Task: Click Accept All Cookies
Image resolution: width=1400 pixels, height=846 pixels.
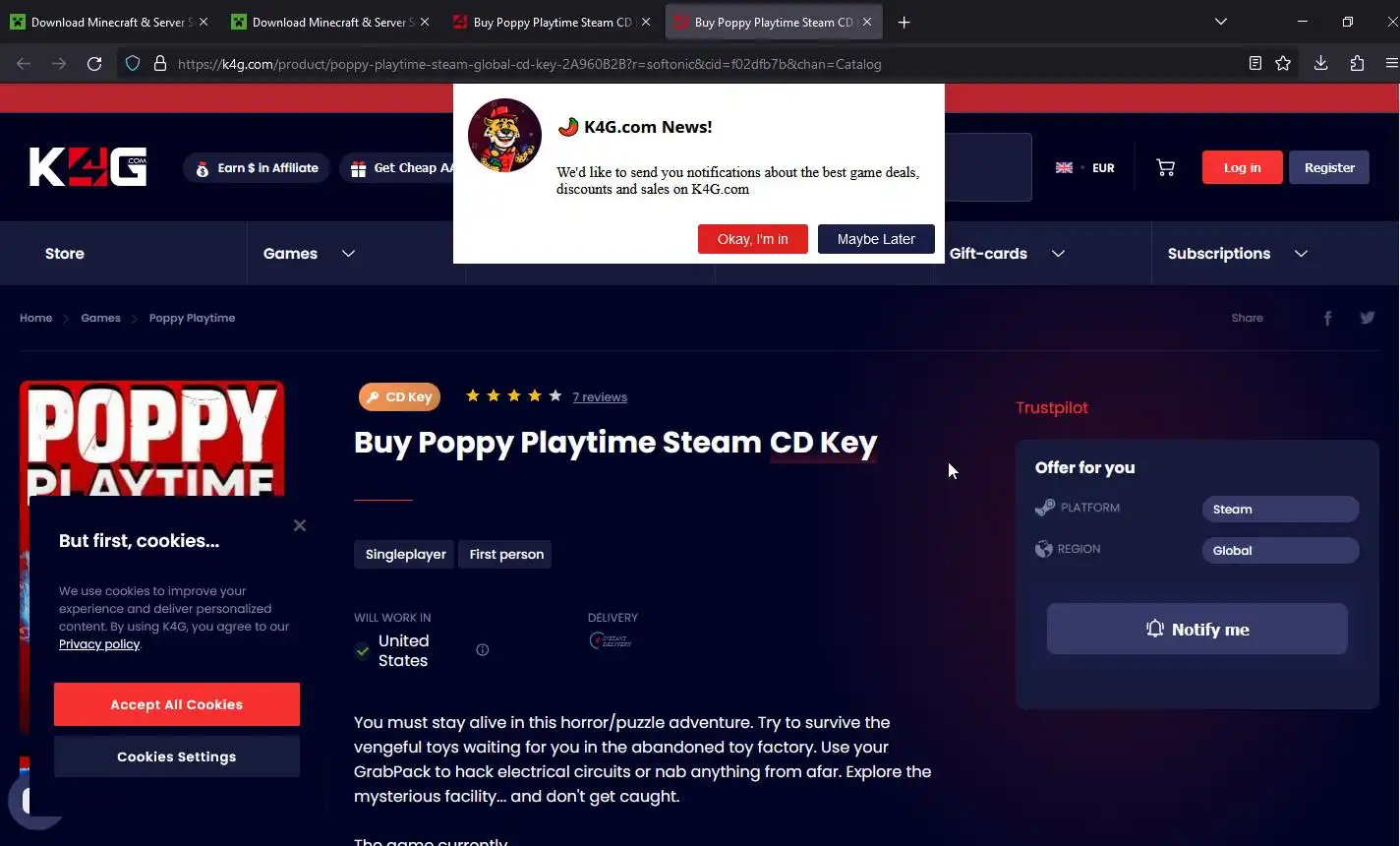Action: coord(177,704)
